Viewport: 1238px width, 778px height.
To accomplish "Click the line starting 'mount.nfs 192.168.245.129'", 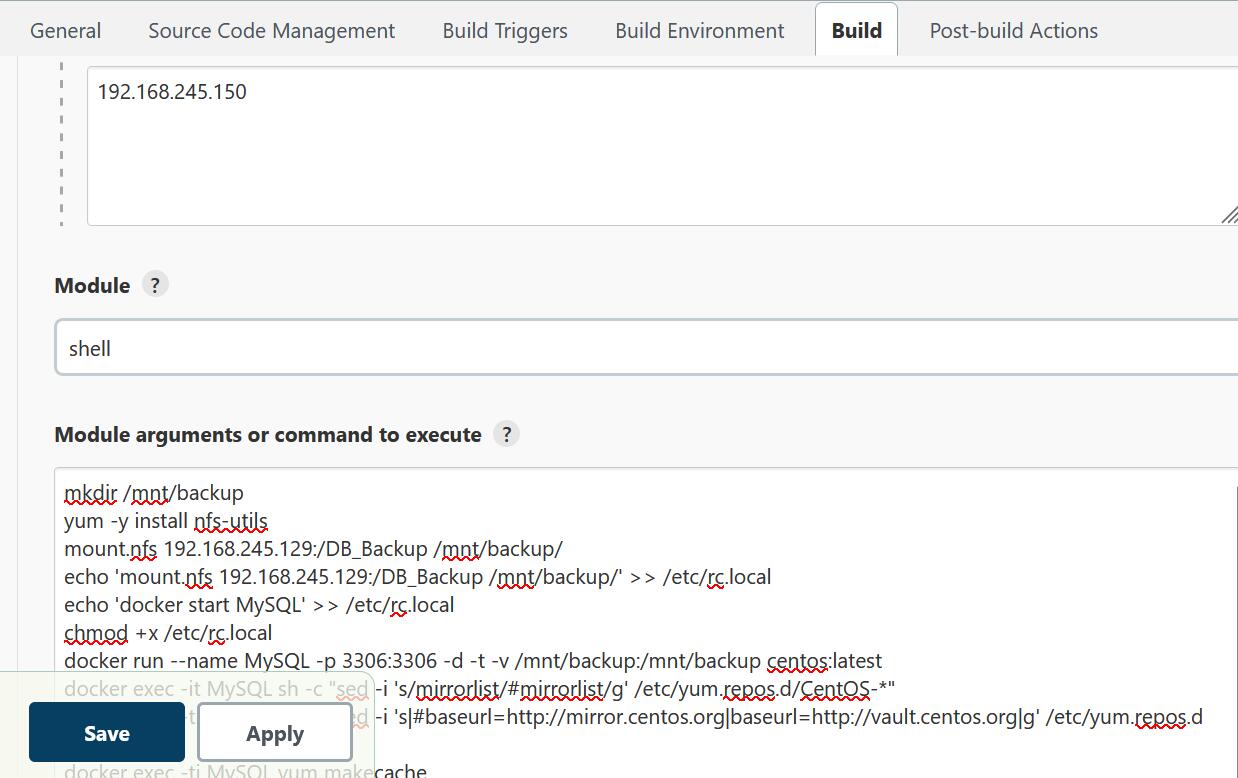I will pyautogui.click(x=313, y=549).
